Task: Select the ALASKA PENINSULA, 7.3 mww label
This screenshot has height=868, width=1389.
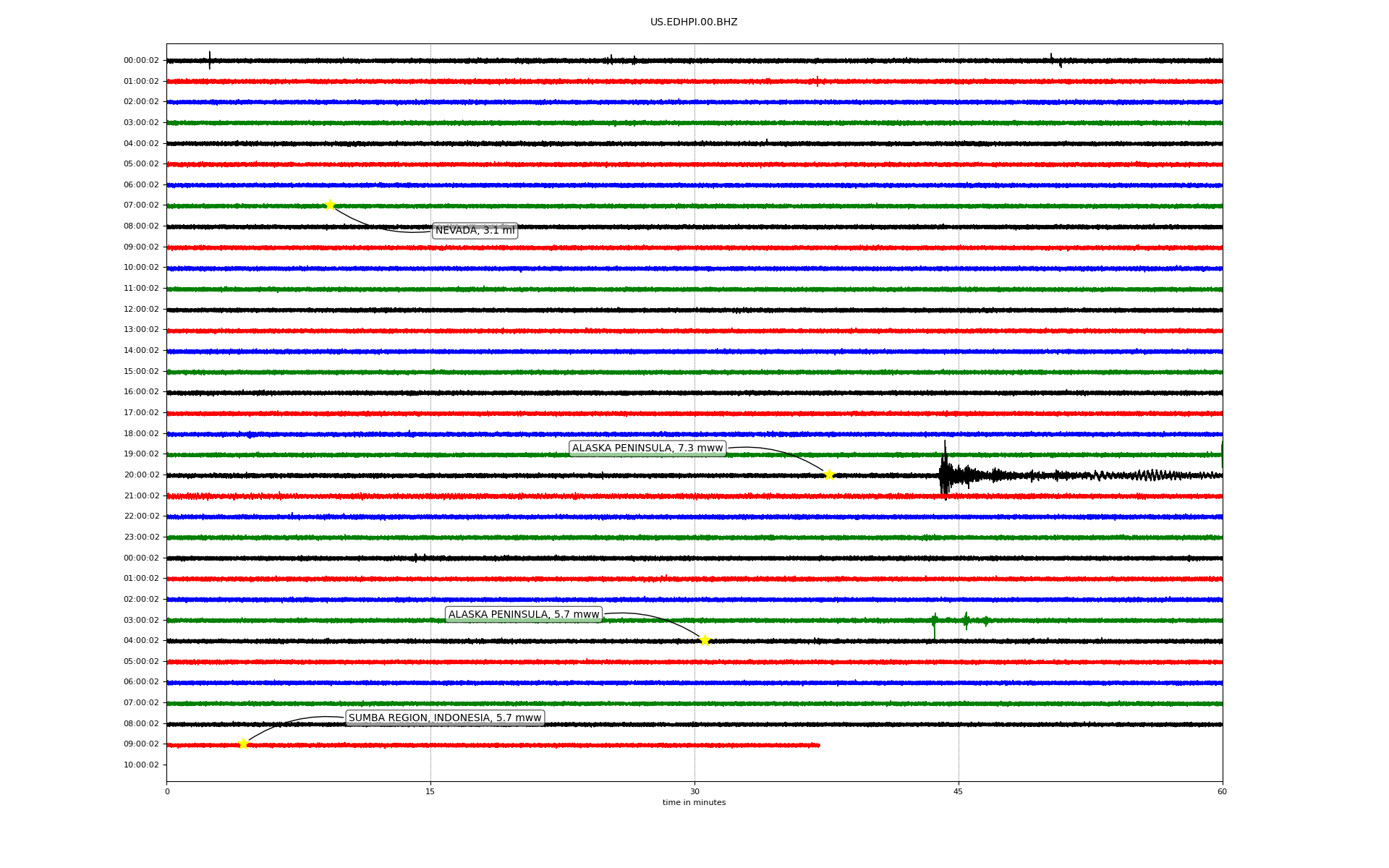Action: [x=647, y=448]
